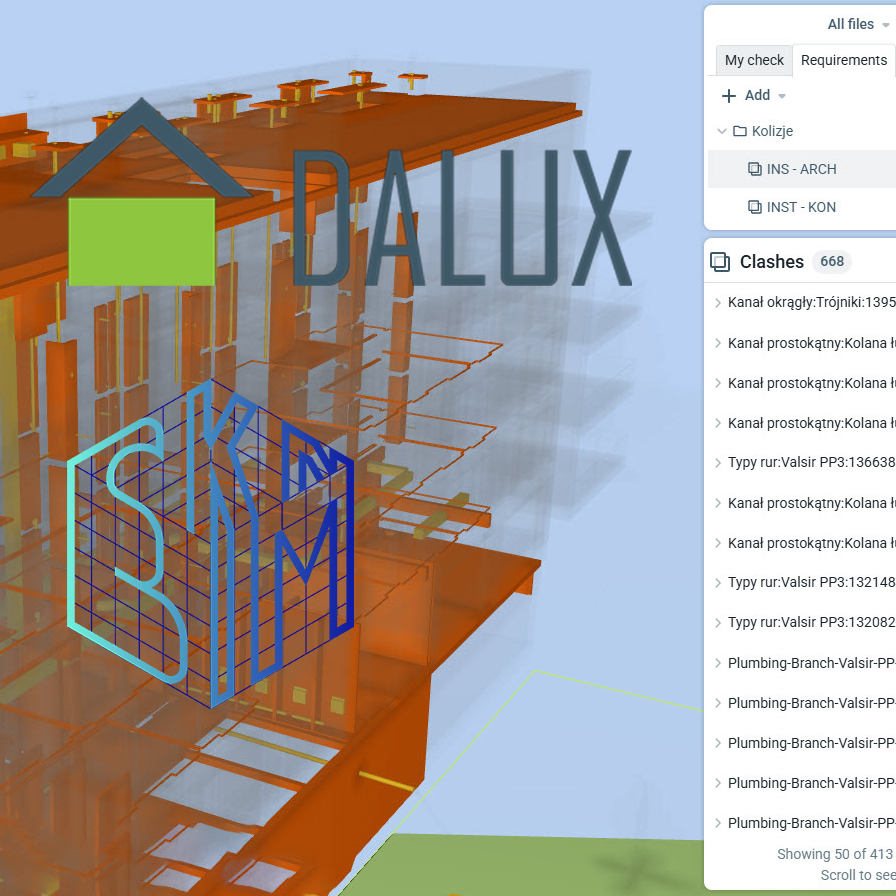896x896 pixels.
Task: Click the plus icon beside Add
Action: point(729,96)
